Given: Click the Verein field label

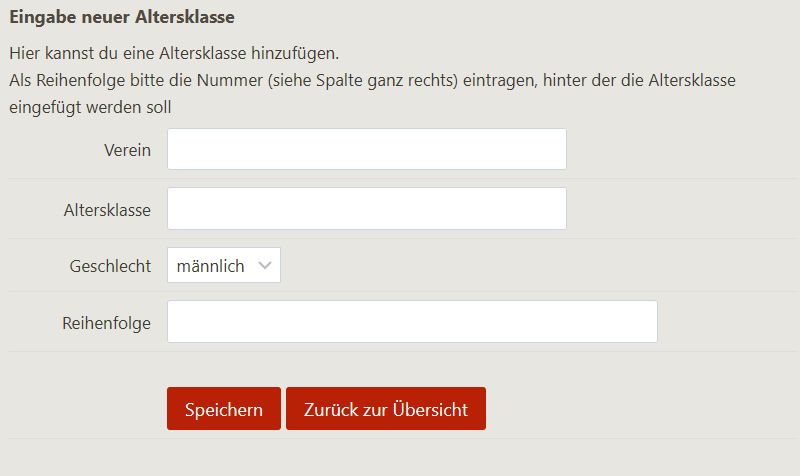Looking at the screenshot, I should click(x=127, y=150).
